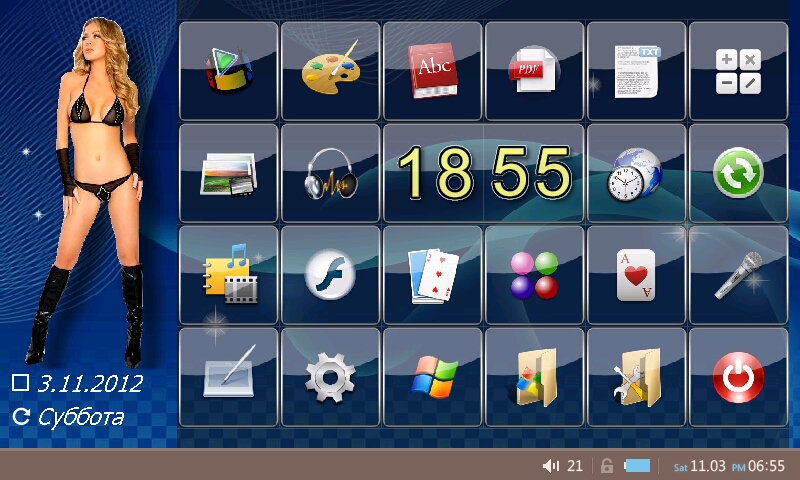Open the video player tile
Screen dimensions: 800x480
(x=229, y=71)
